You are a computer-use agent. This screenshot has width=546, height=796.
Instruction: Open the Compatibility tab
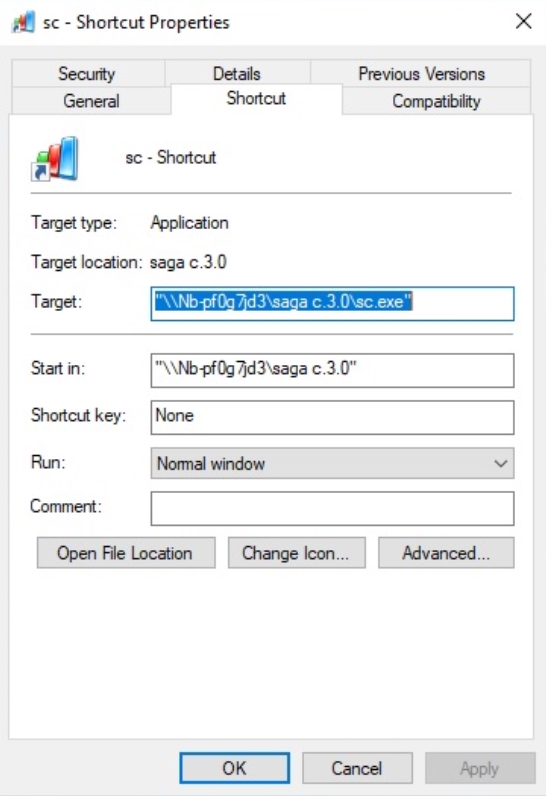coord(436,101)
